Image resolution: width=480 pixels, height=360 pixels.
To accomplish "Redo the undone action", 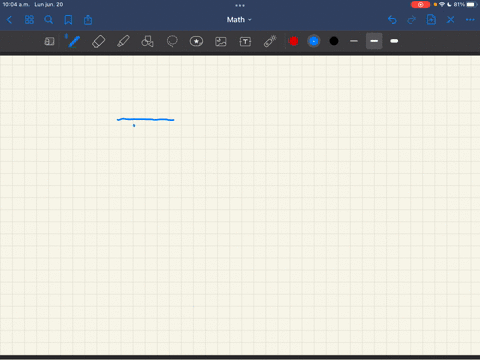I will pyautogui.click(x=412, y=20).
